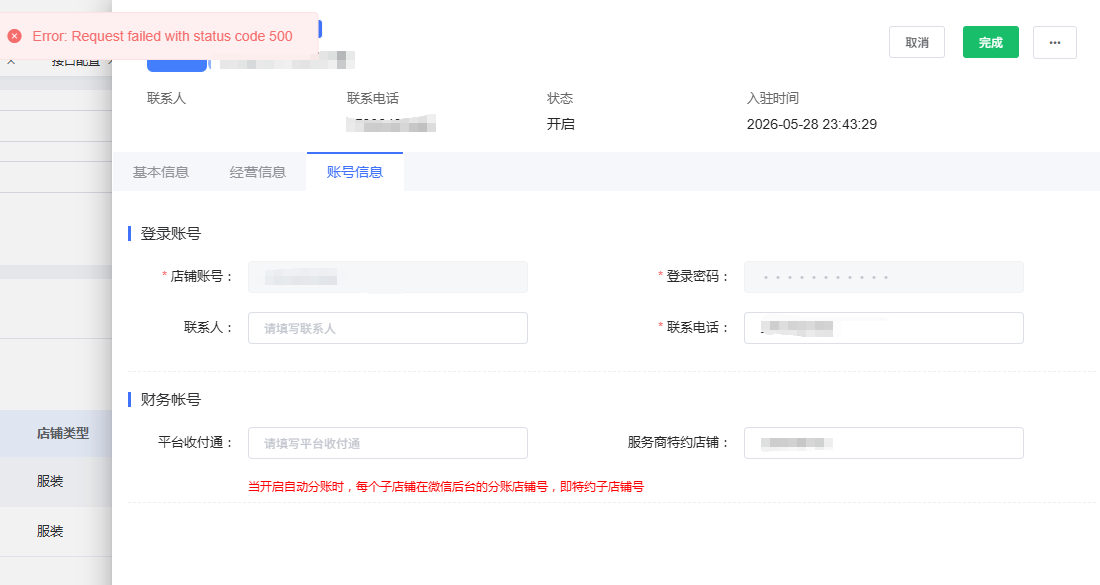Click the 财务帐号 section heading
The image size is (1100, 585).
coord(170,399)
